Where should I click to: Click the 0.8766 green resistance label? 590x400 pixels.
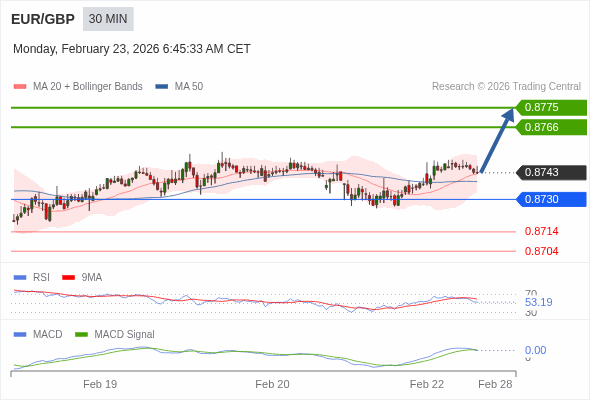point(551,127)
